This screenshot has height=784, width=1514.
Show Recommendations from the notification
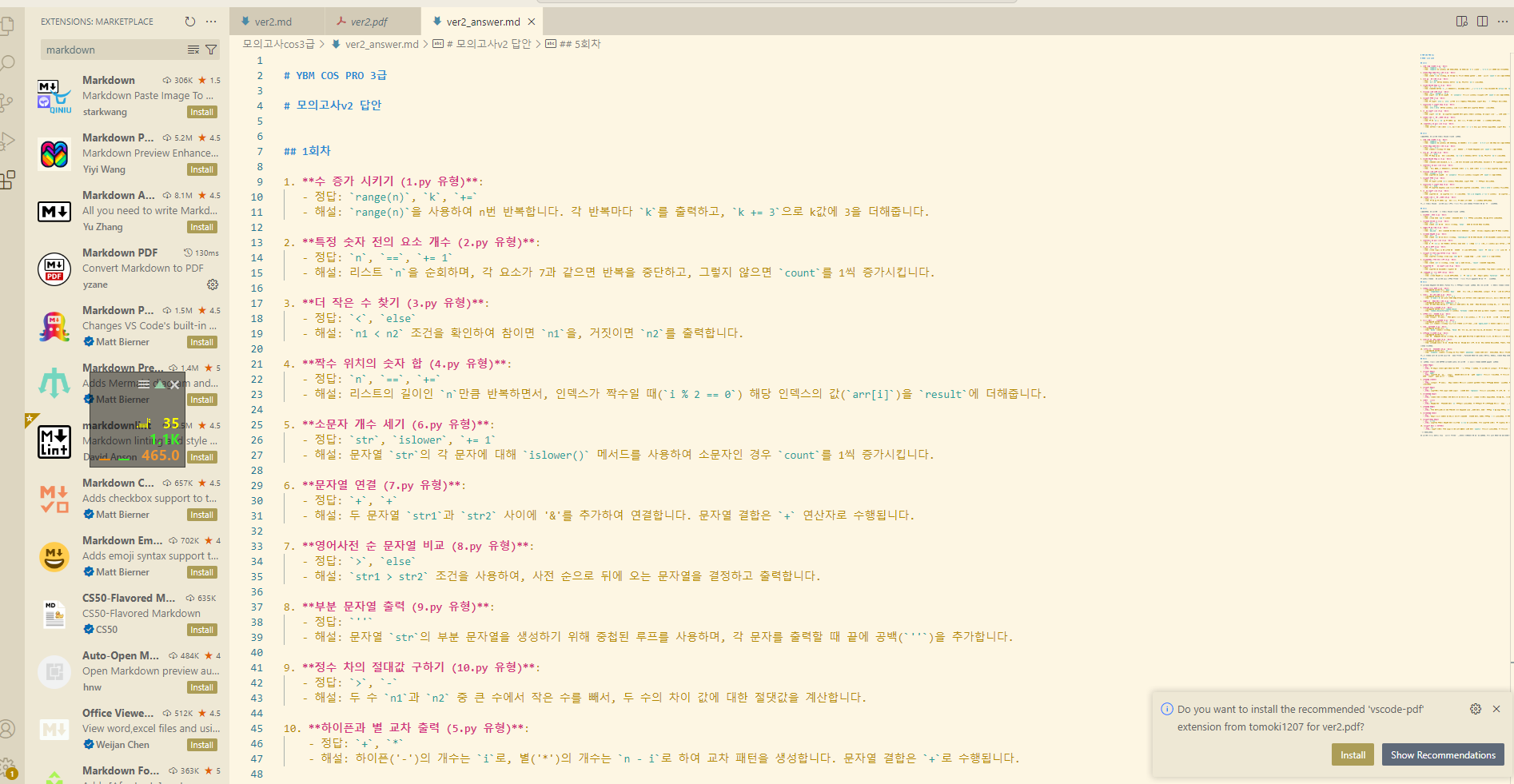click(1443, 754)
